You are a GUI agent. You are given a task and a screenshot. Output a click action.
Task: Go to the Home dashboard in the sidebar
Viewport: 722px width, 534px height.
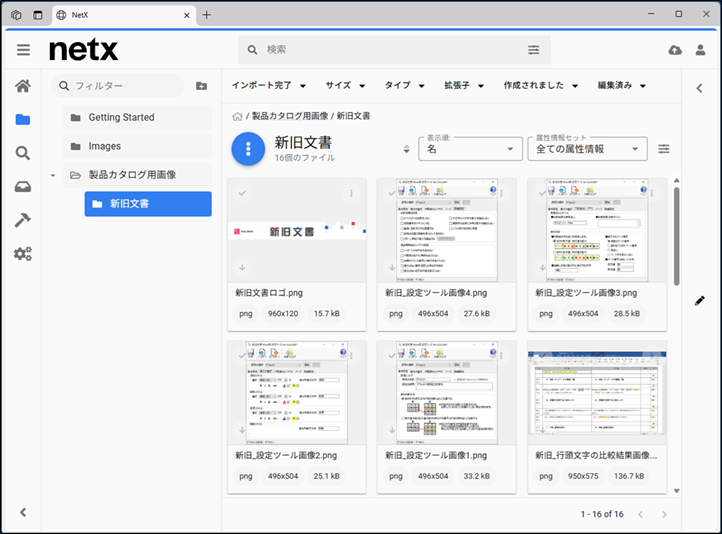(x=22, y=86)
